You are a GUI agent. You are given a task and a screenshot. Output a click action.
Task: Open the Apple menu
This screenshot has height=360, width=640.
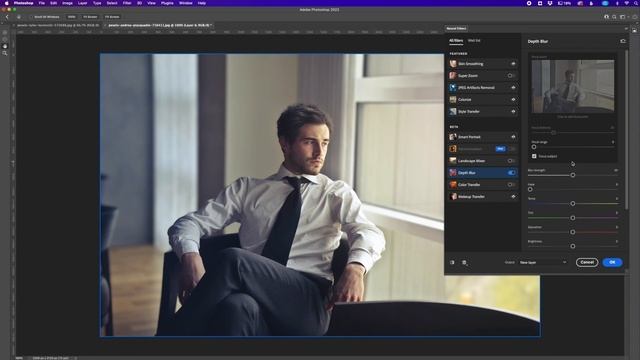pyautogui.click(x=6, y=3)
